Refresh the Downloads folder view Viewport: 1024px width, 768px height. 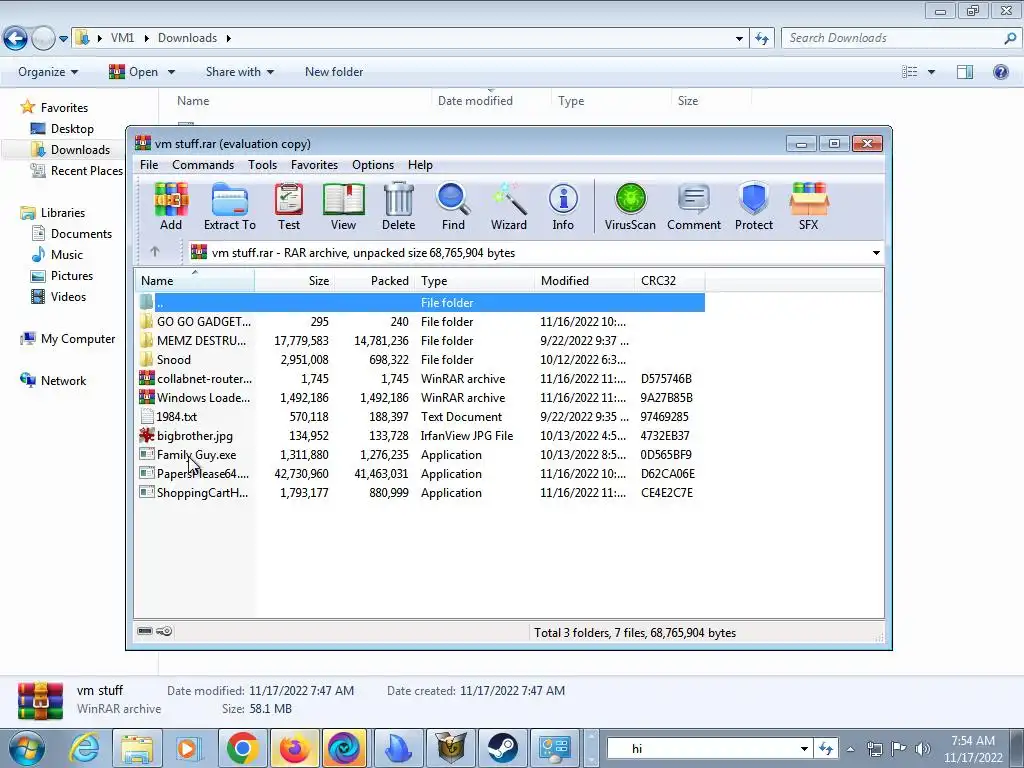[x=761, y=38]
